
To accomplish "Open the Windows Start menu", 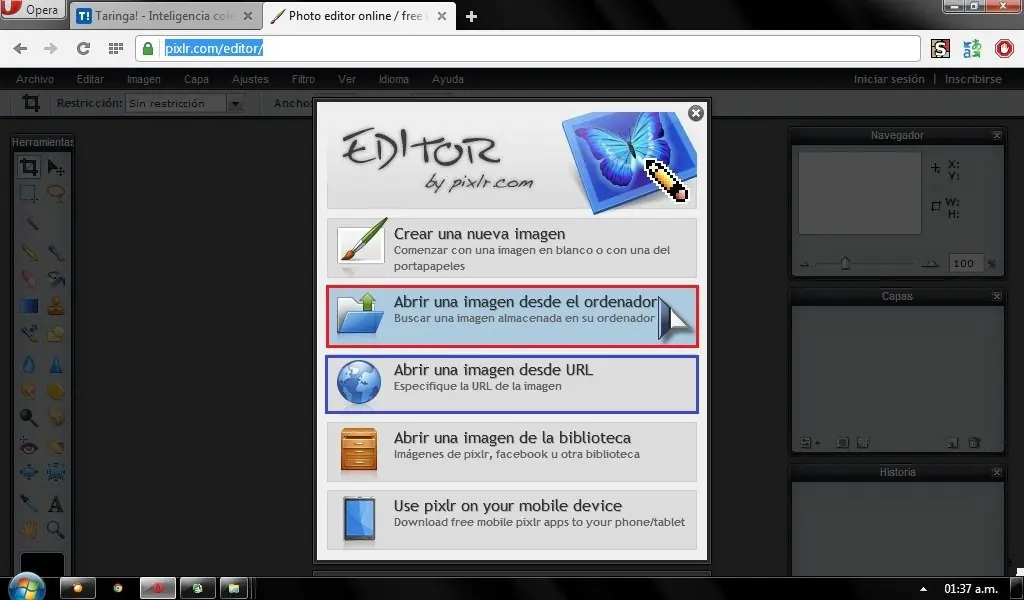I will point(27,586).
